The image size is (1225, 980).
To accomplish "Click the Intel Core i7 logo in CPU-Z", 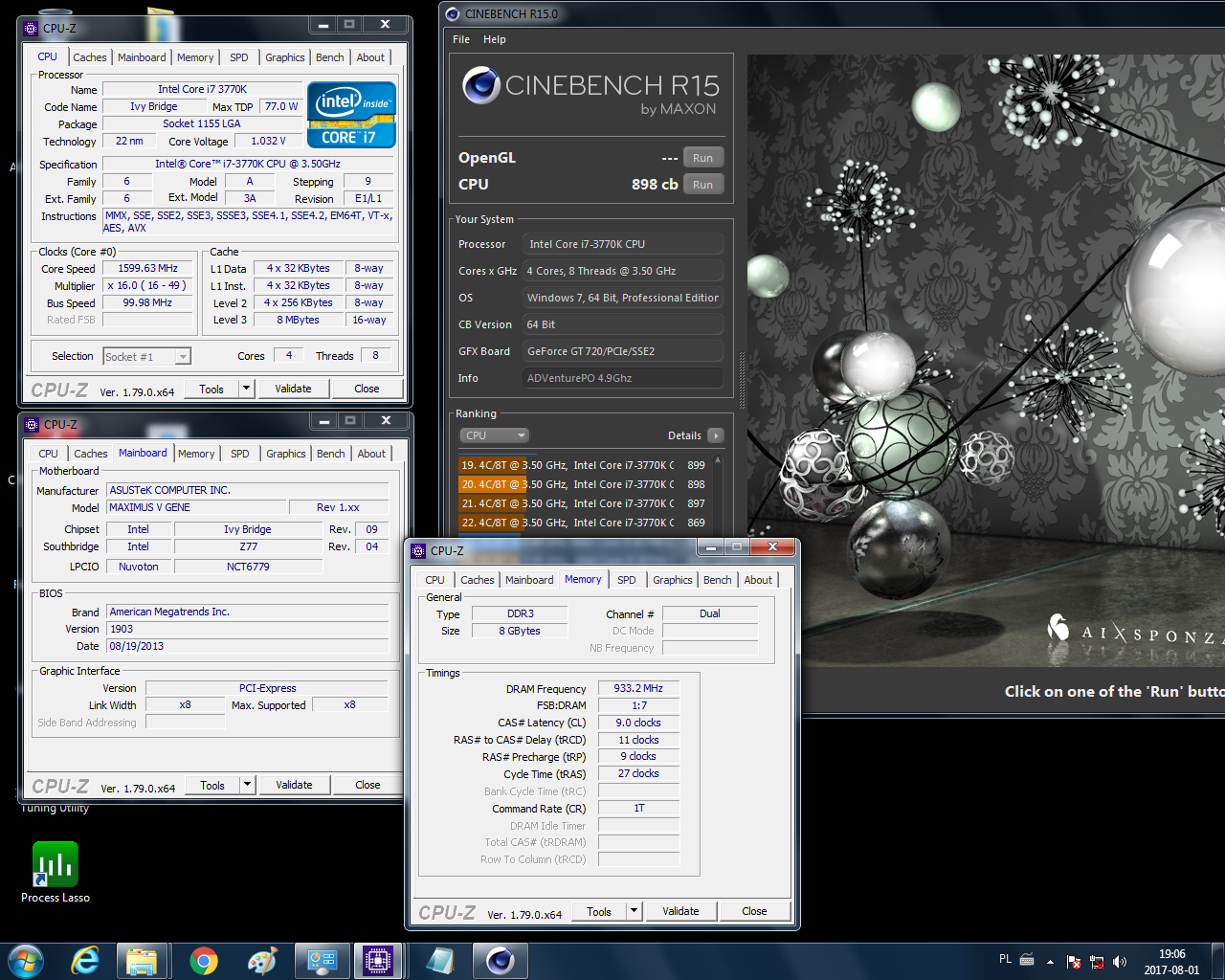I will (351, 116).
